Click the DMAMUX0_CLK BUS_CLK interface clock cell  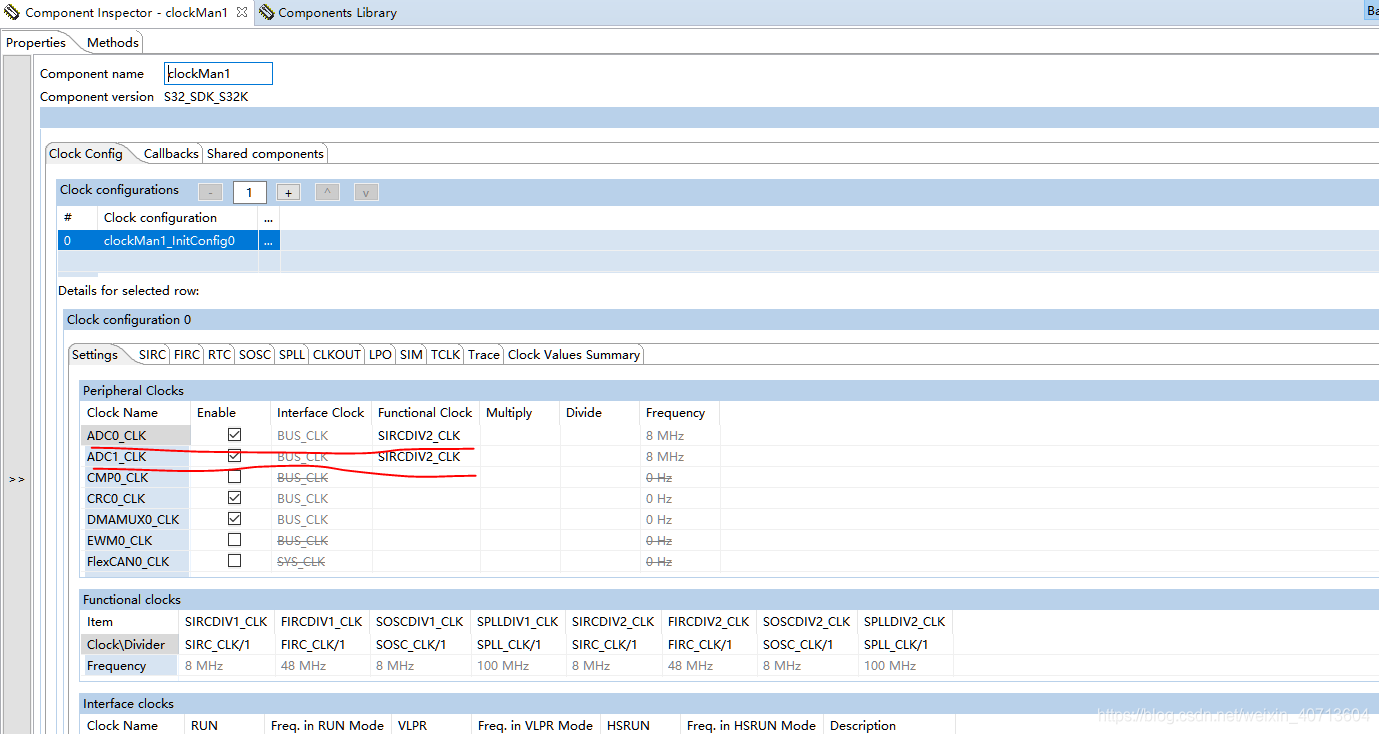coord(321,519)
